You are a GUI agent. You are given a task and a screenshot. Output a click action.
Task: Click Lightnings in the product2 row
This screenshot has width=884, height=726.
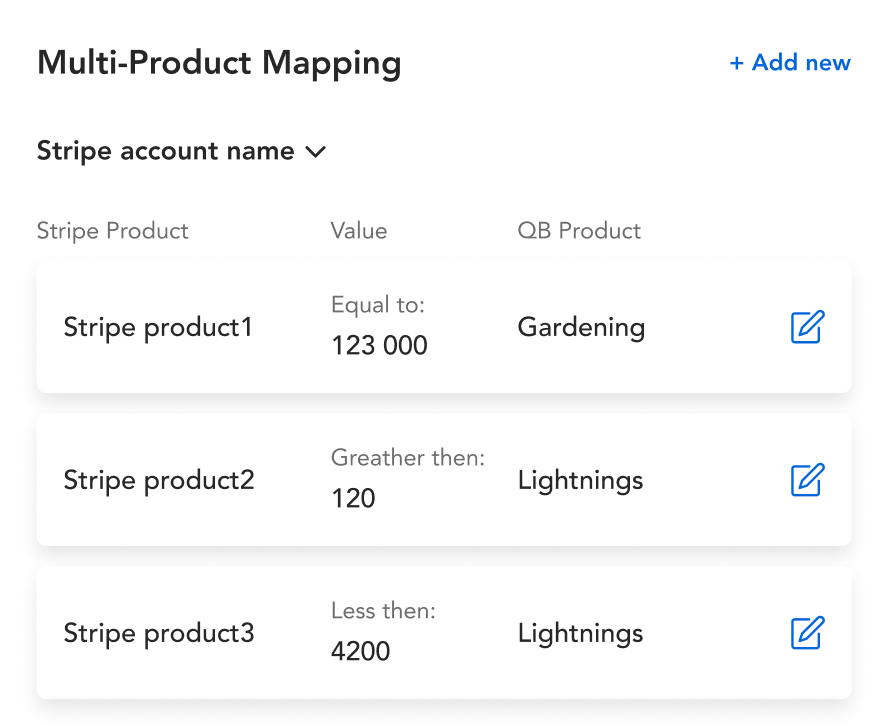coord(580,481)
